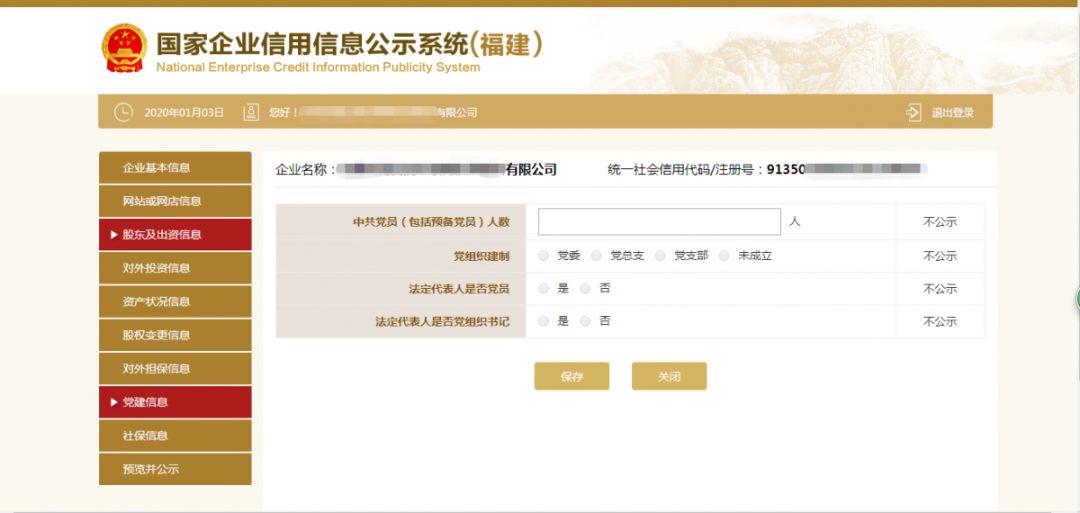The image size is (1080, 513).
Task: Open 对外投资信息 in the sidebar
Action: (175, 268)
